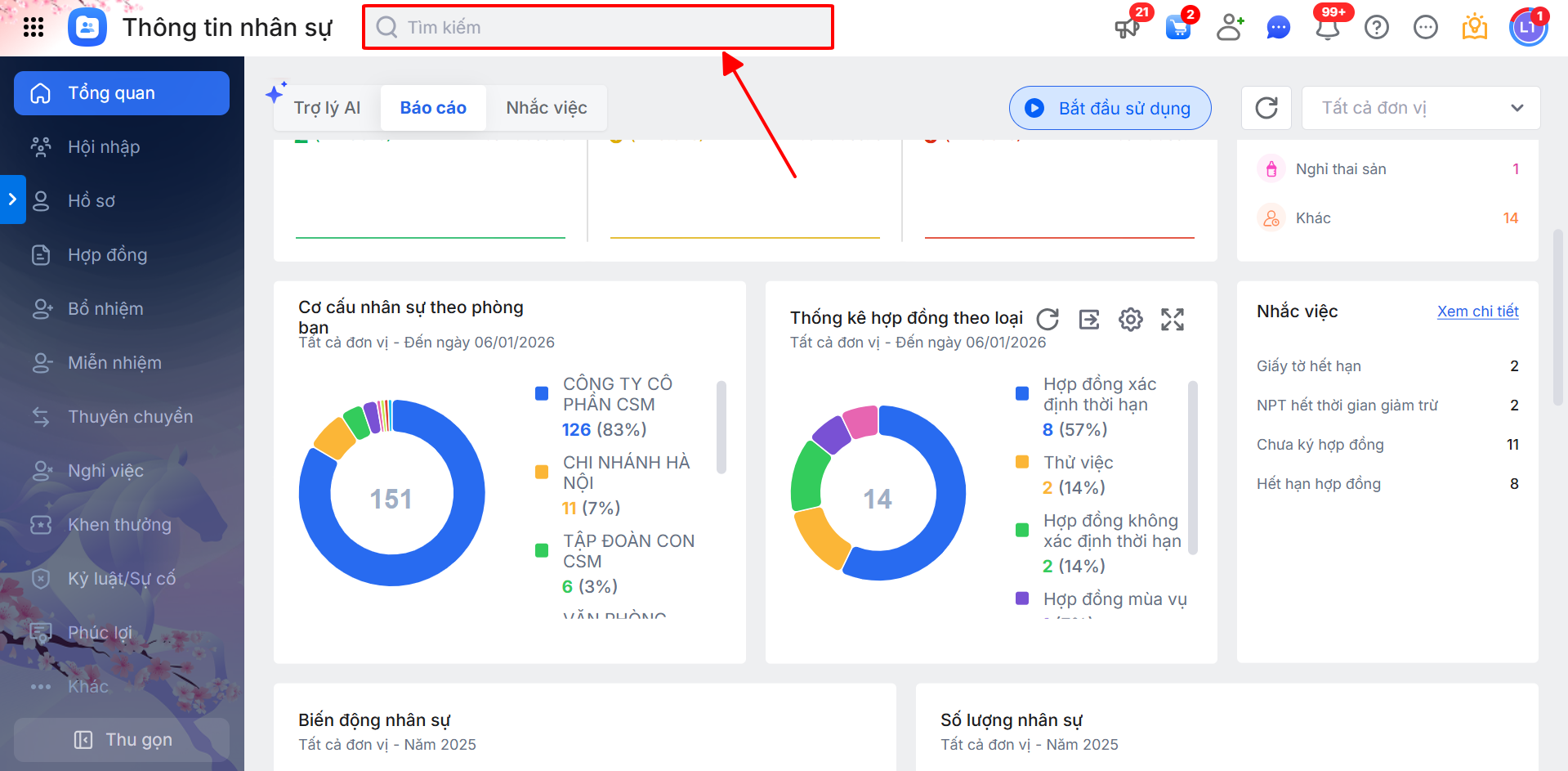Viewport: 1568px width, 771px height.
Task: Click the Biến động nhân sự card title
Action: click(x=374, y=720)
